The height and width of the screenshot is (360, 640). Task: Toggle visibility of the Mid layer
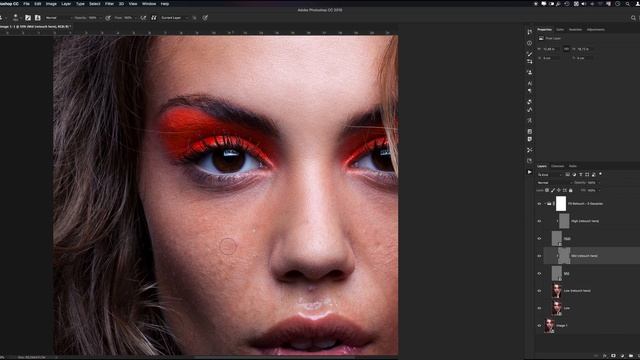pyautogui.click(x=539, y=273)
